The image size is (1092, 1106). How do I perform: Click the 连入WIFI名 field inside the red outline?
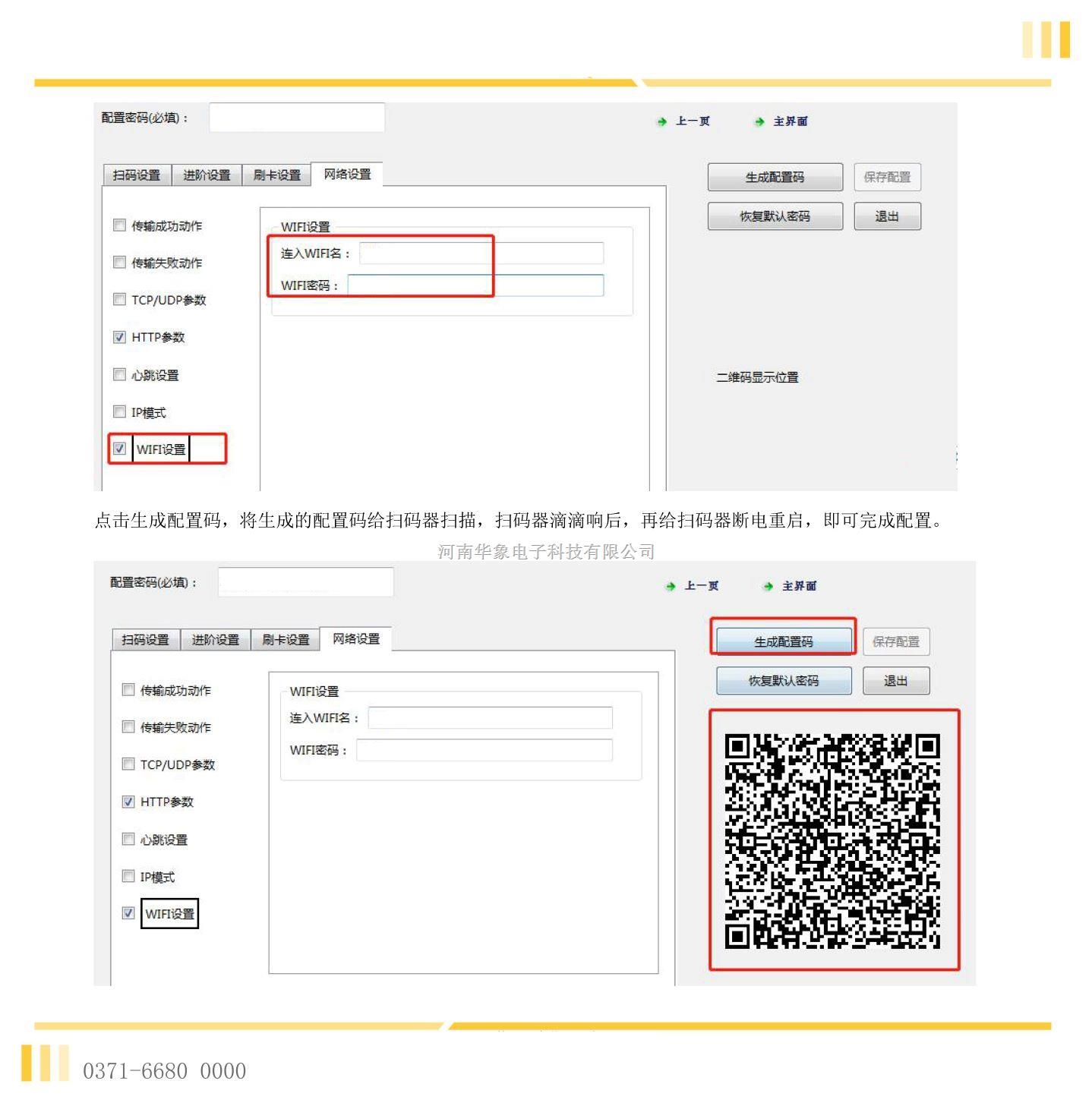(481, 254)
